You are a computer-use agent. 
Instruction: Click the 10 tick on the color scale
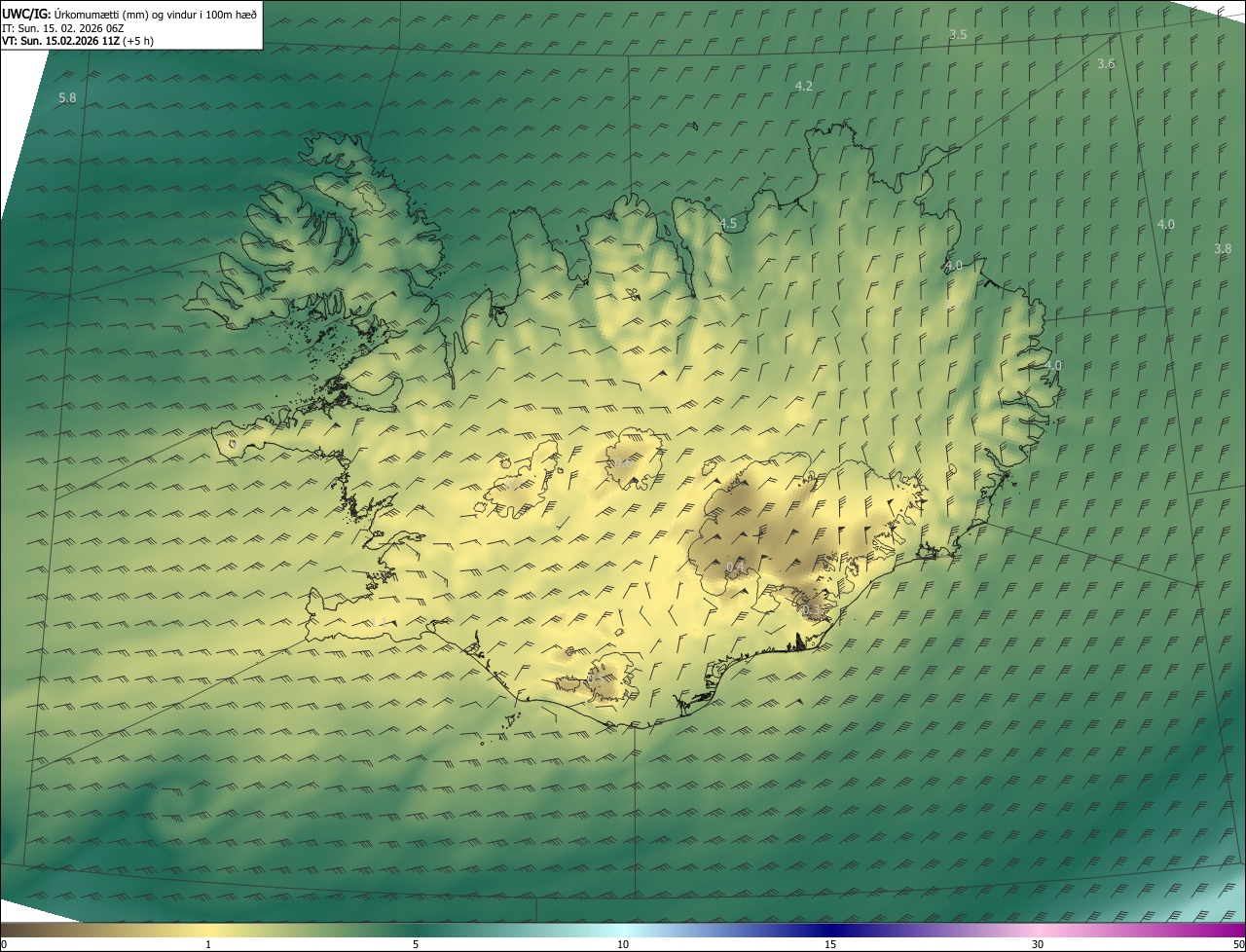click(x=623, y=945)
